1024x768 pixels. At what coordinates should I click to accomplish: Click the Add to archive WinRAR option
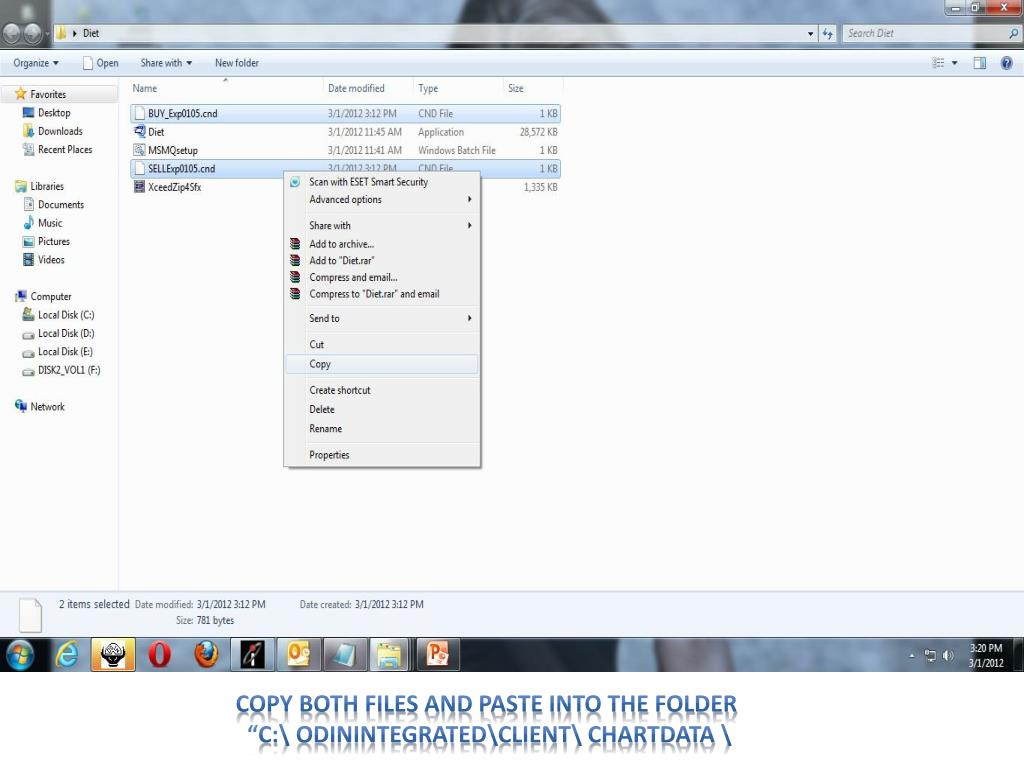tap(341, 244)
